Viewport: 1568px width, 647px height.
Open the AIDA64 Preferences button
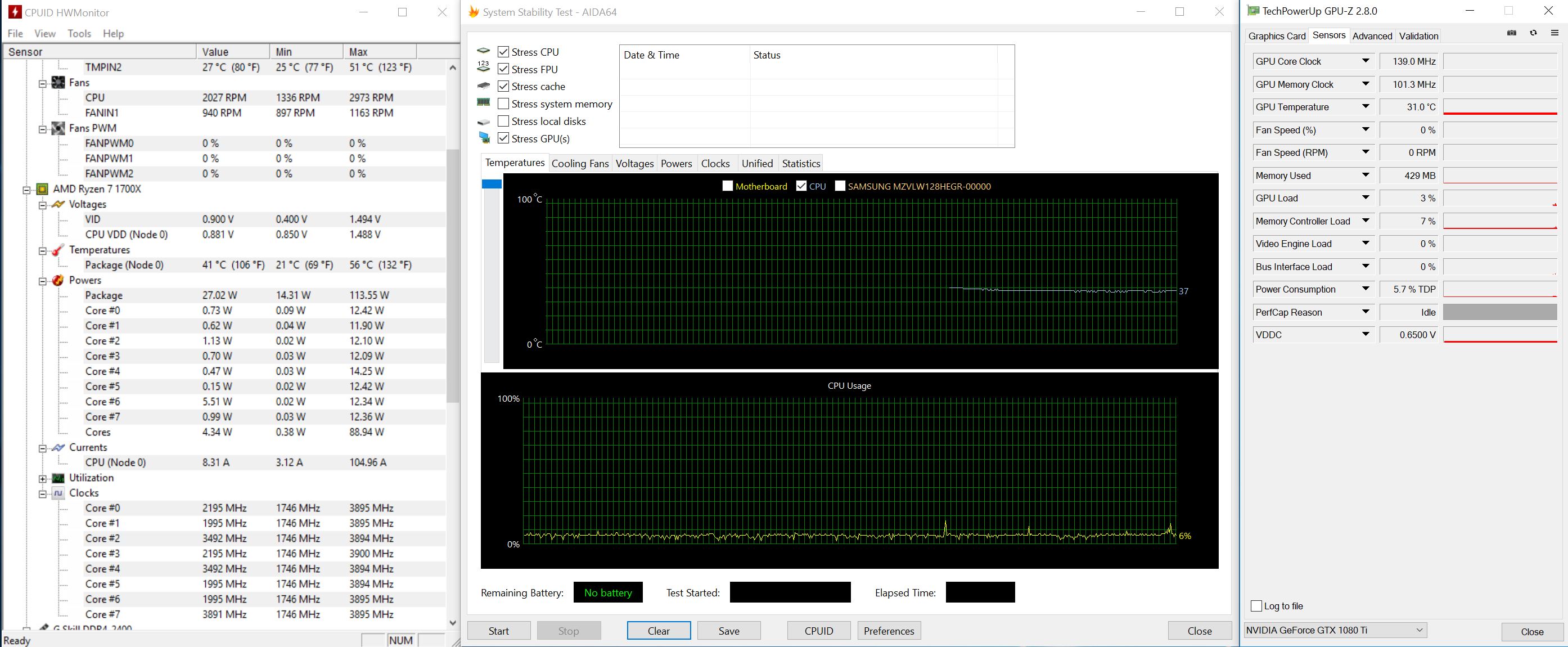tap(889, 631)
